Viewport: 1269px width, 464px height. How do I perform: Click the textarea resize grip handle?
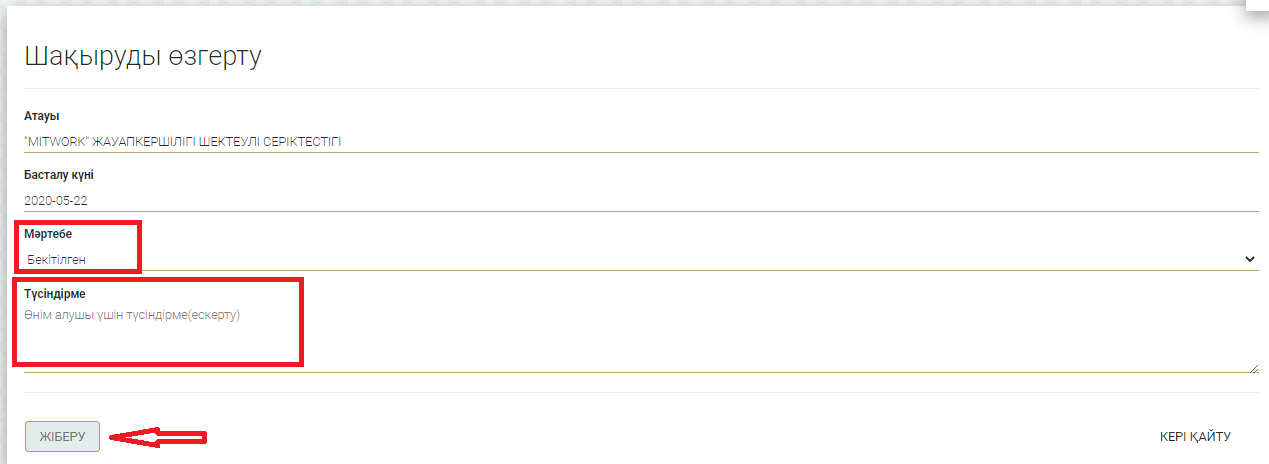1254,369
